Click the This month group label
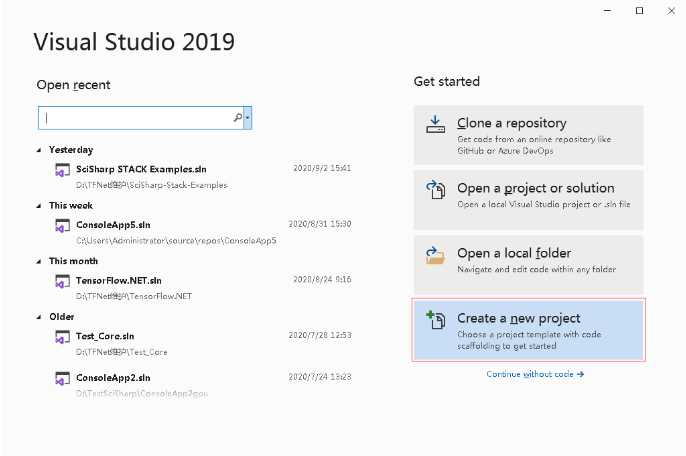 (x=74, y=261)
